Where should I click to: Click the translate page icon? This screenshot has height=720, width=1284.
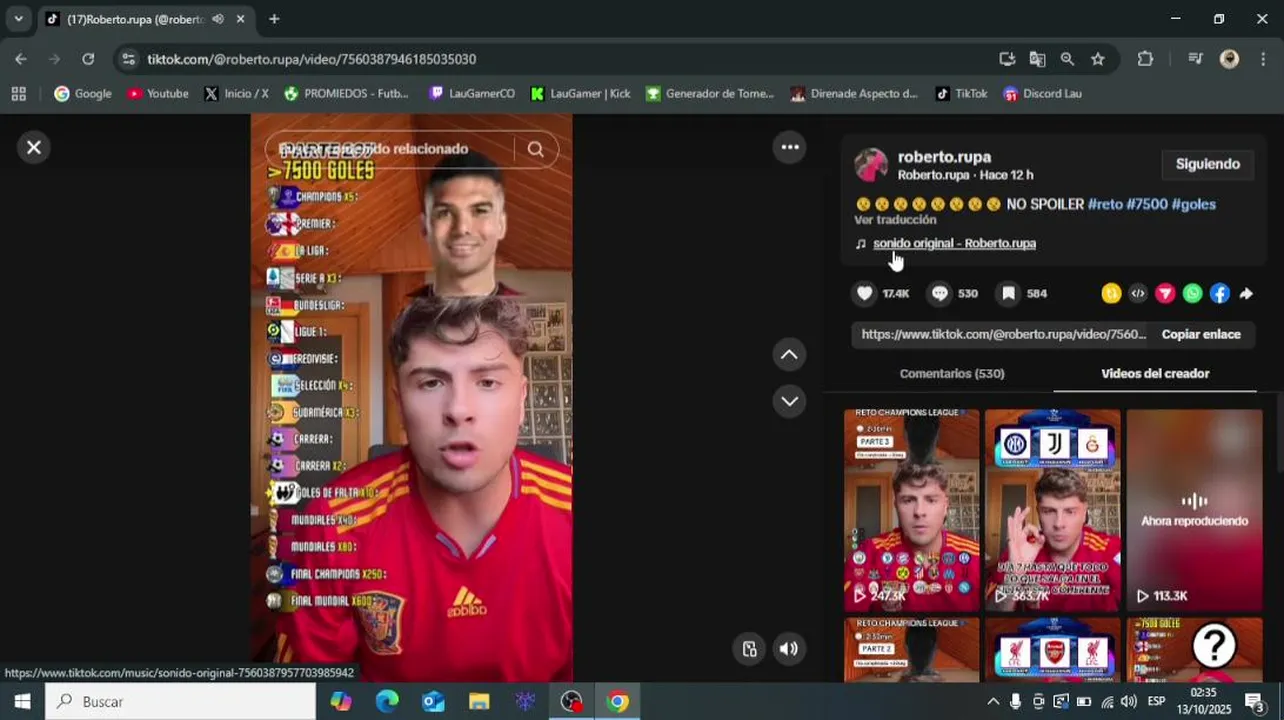(1037, 59)
